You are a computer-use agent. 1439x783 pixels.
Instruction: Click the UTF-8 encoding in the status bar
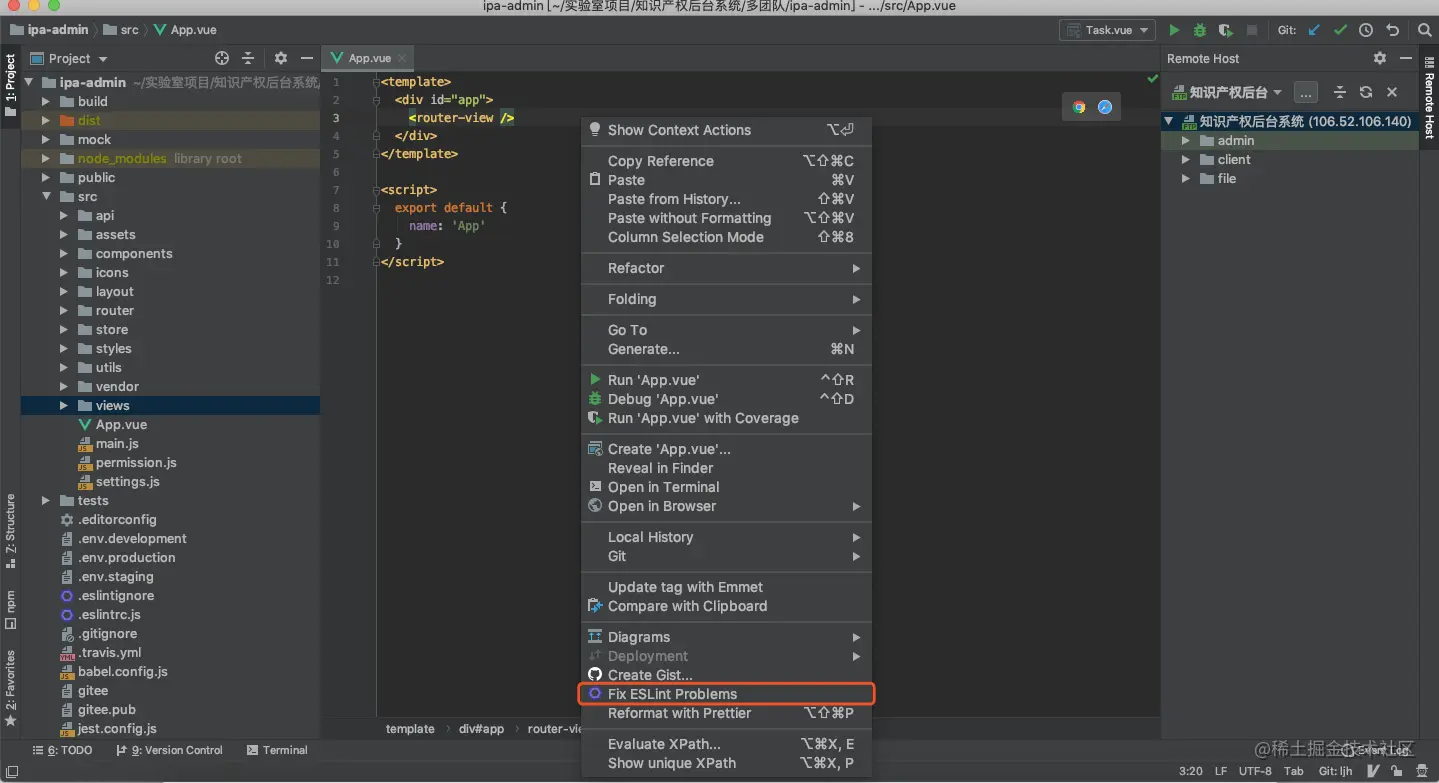[x=1255, y=771]
